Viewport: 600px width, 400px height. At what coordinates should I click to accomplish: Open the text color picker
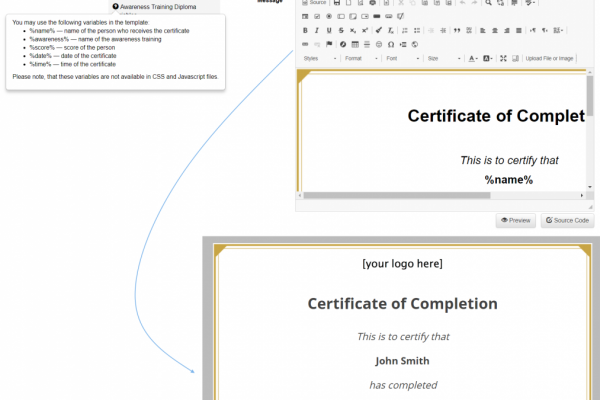coord(473,59)
